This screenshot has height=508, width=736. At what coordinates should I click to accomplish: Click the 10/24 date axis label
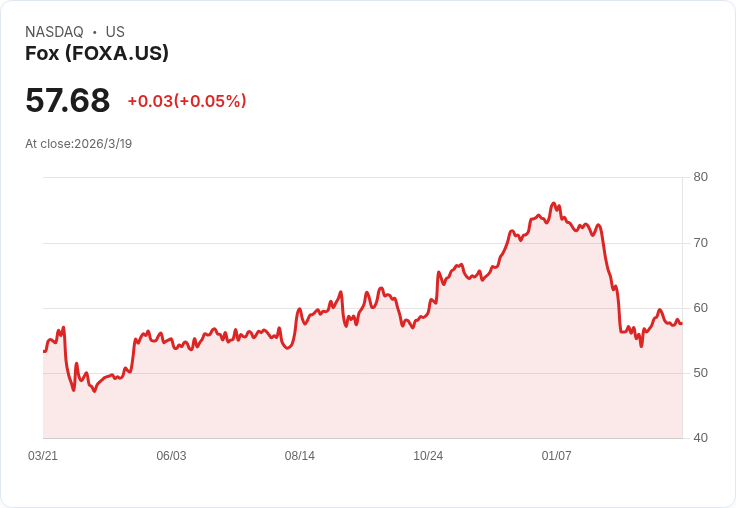click(x=428, y=455)
